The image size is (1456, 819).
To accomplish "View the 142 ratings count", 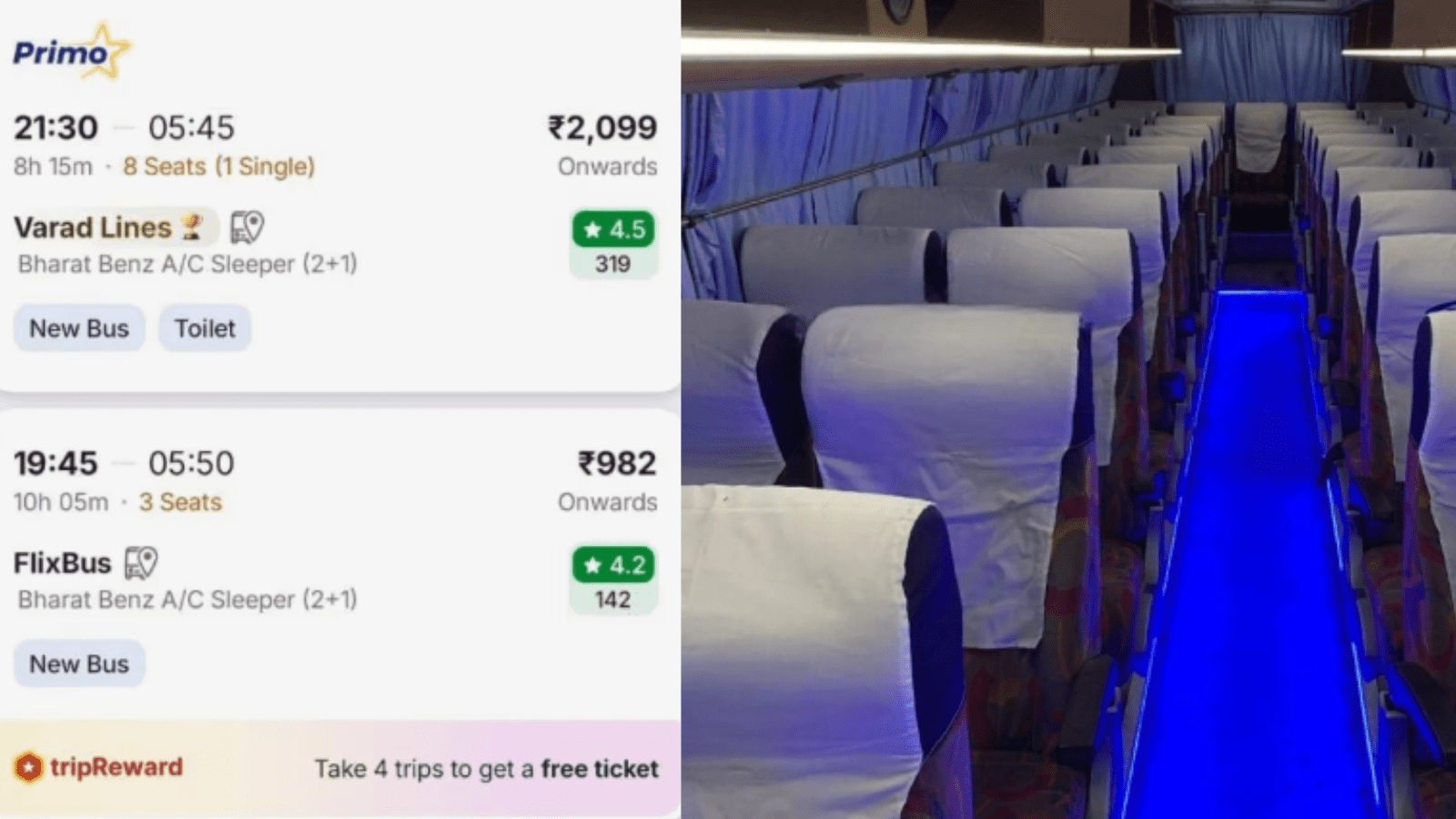I will (613, 600).
